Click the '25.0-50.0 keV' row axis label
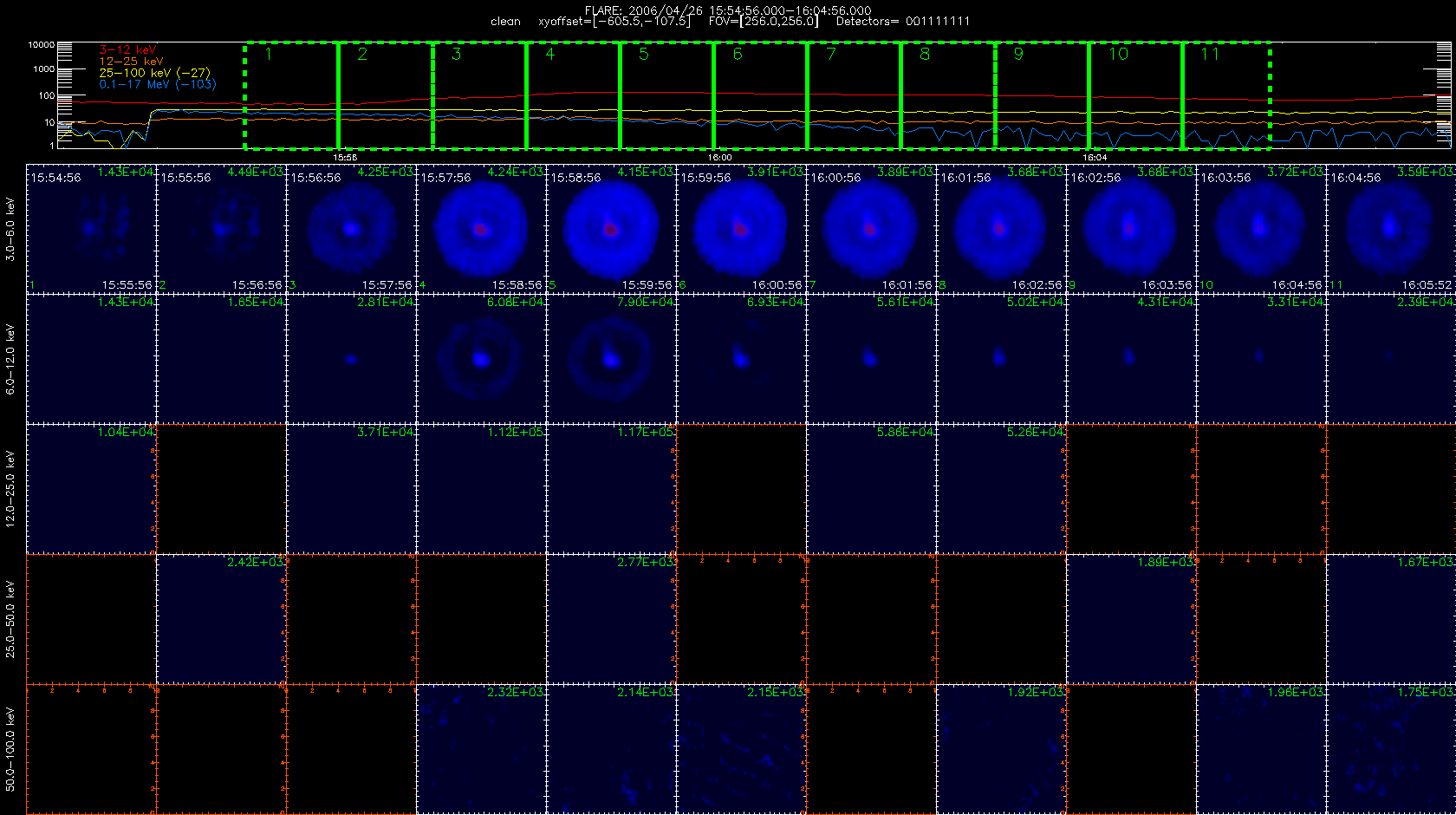The height and width of the screenshot is (815, 1456). click(10, 619)
